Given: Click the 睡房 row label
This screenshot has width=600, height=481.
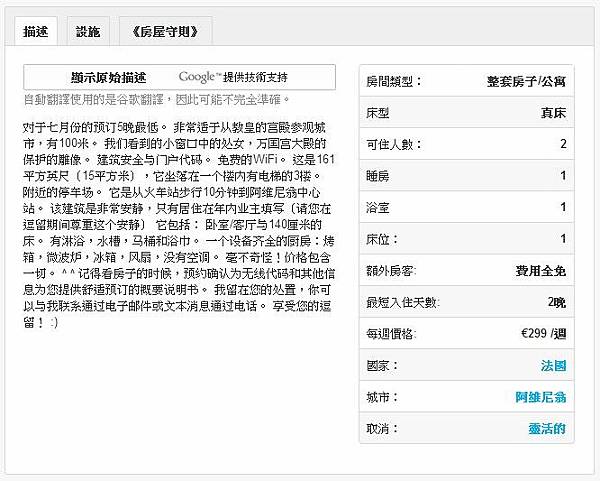Looking at the screenshot, I should (378, 176).
